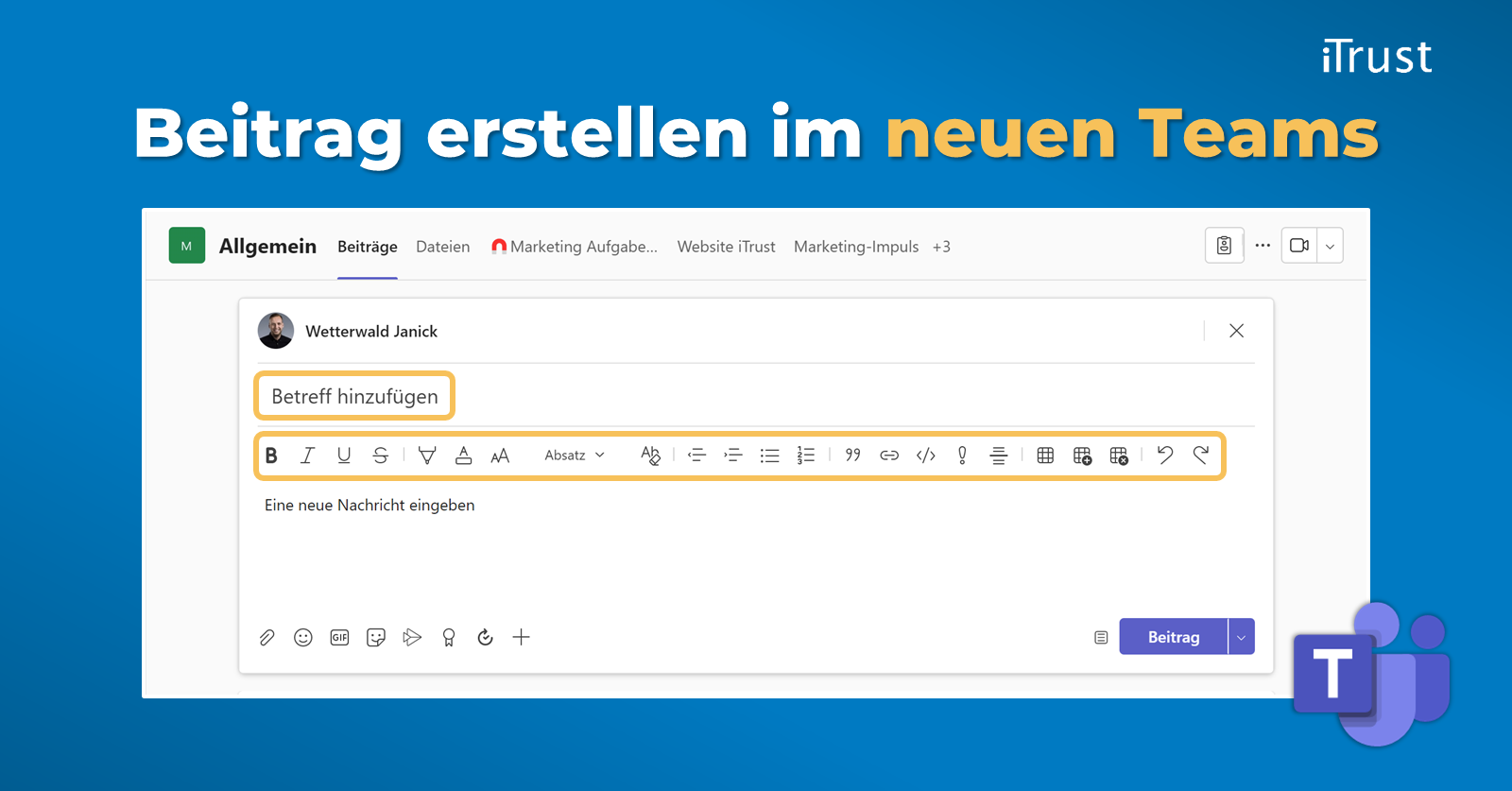Open more apps with the plus icon
This screenshot has height=791, width=1512.
click(522, 638)
